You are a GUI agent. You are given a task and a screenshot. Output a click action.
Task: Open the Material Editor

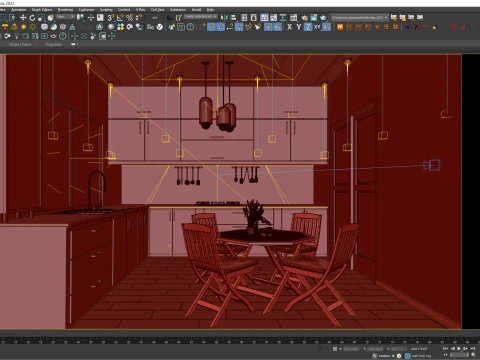293,17
